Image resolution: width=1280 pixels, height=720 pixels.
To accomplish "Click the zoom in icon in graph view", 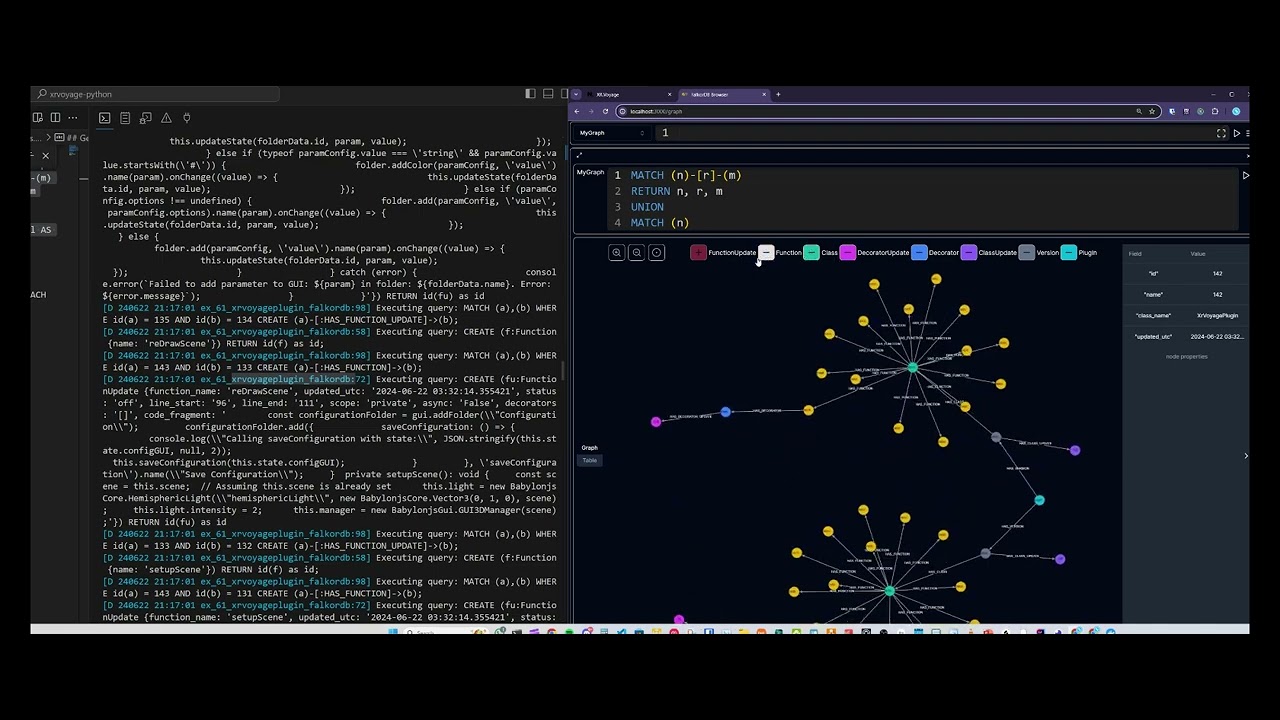I will [616, 253].
